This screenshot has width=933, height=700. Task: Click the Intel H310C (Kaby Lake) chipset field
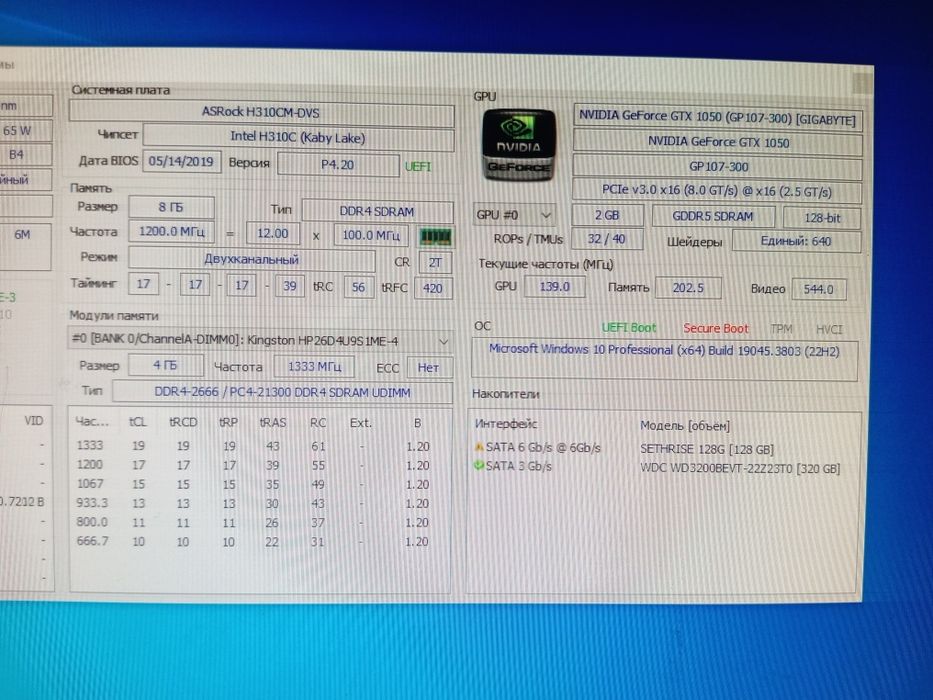click(298, 138)
